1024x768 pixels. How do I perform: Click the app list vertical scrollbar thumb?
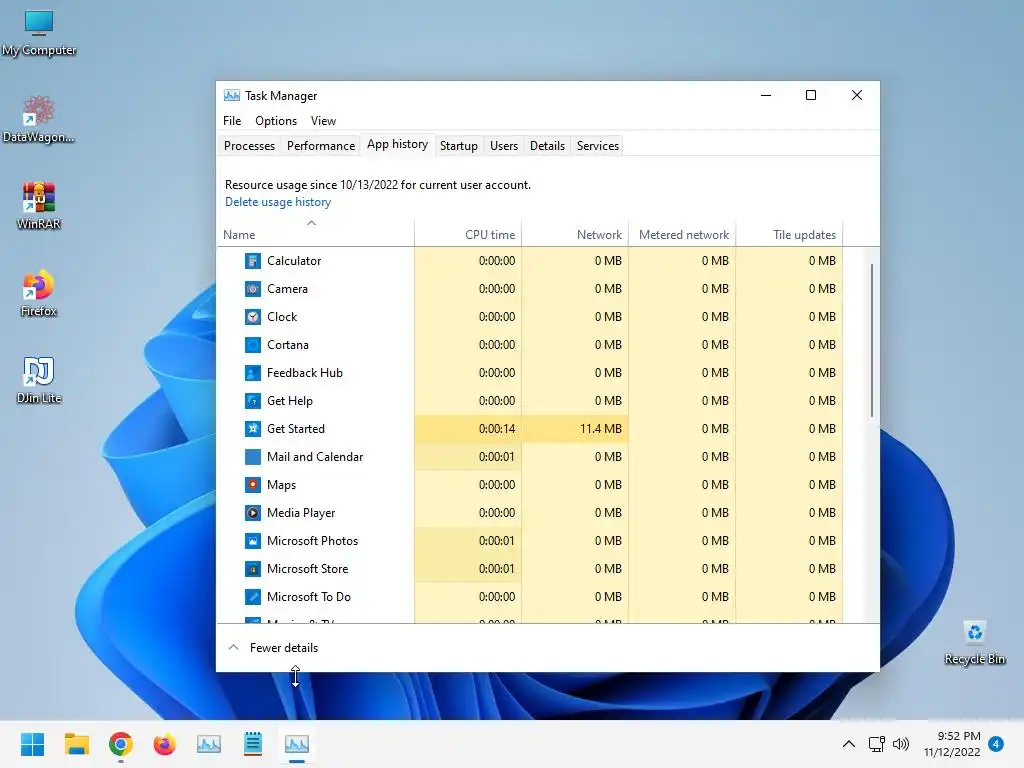coord(871,340)
